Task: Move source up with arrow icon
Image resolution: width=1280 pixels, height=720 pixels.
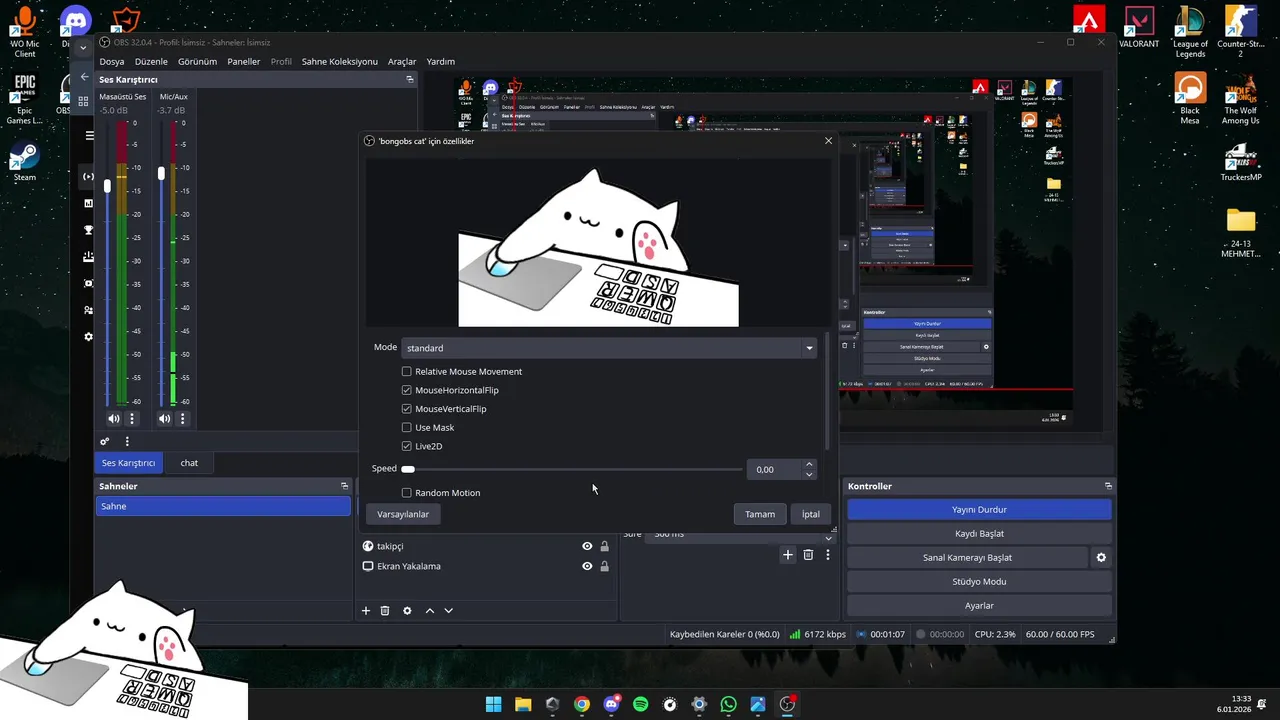Action: coord(430,610)
